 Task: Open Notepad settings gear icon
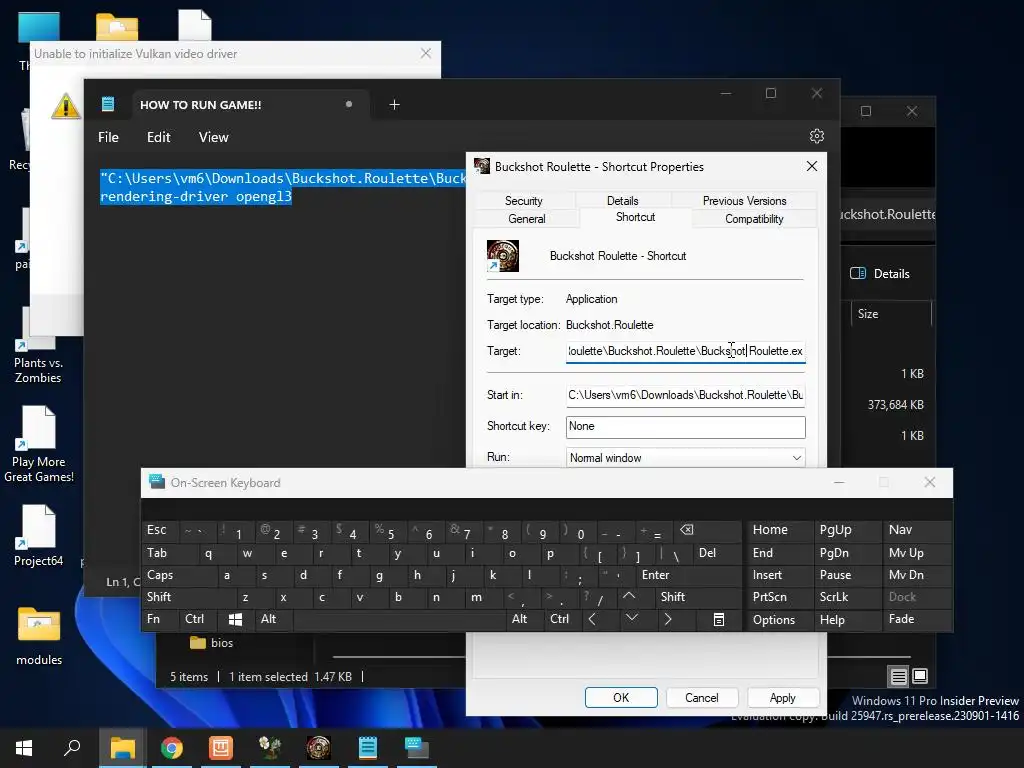click(x=816, y=136)
